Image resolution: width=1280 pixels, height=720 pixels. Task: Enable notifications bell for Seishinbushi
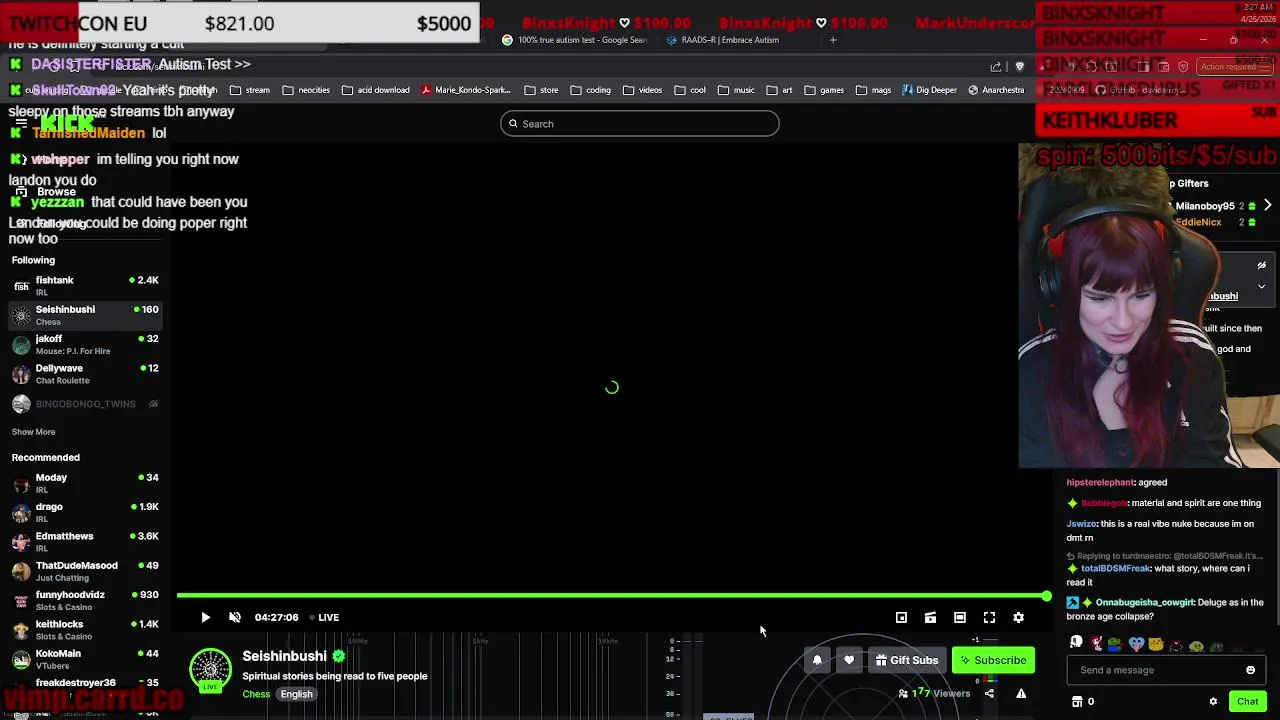click(x=817, y=660)
